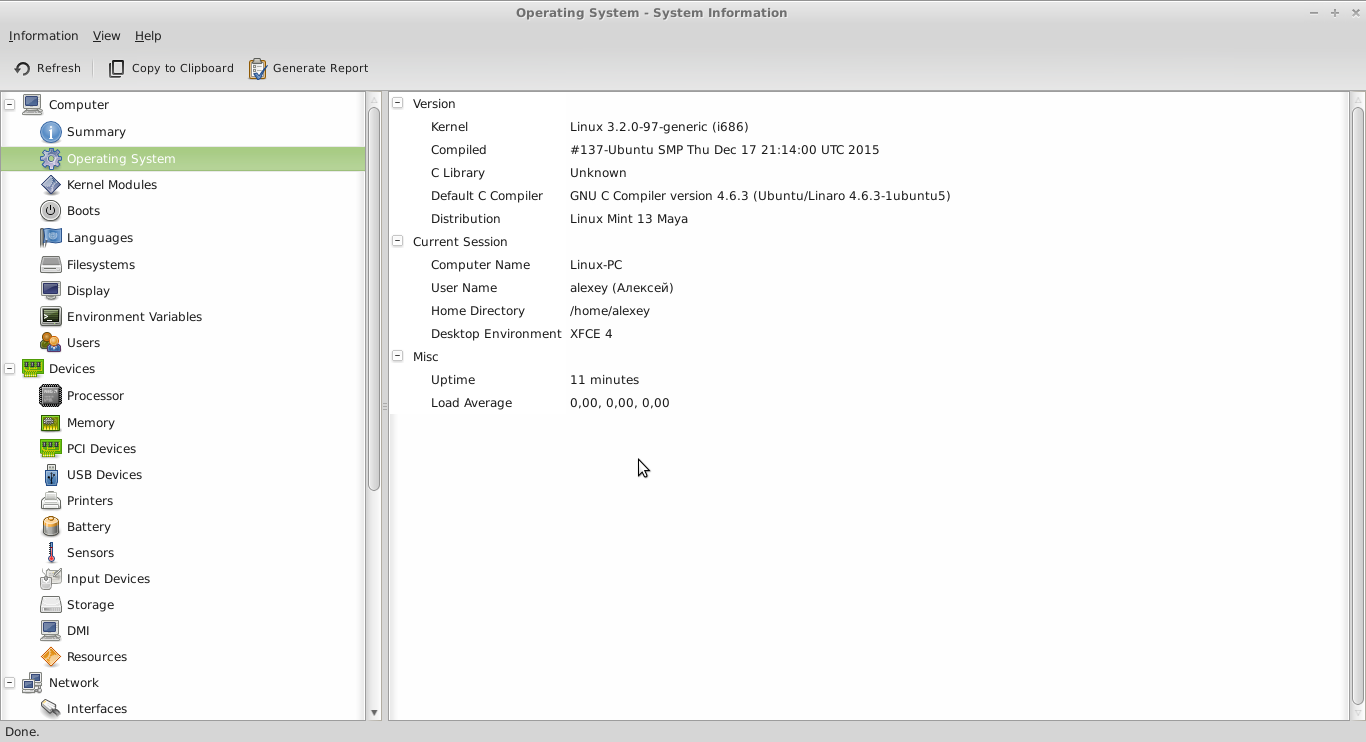Viewport: 1366px width, 742px height.
Task: Click the Processor chip icon
Action: [50, 396]
